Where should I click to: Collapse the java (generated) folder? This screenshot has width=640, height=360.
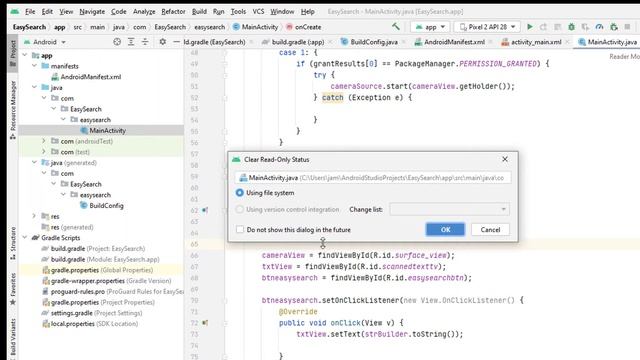[x=35, y=162]
